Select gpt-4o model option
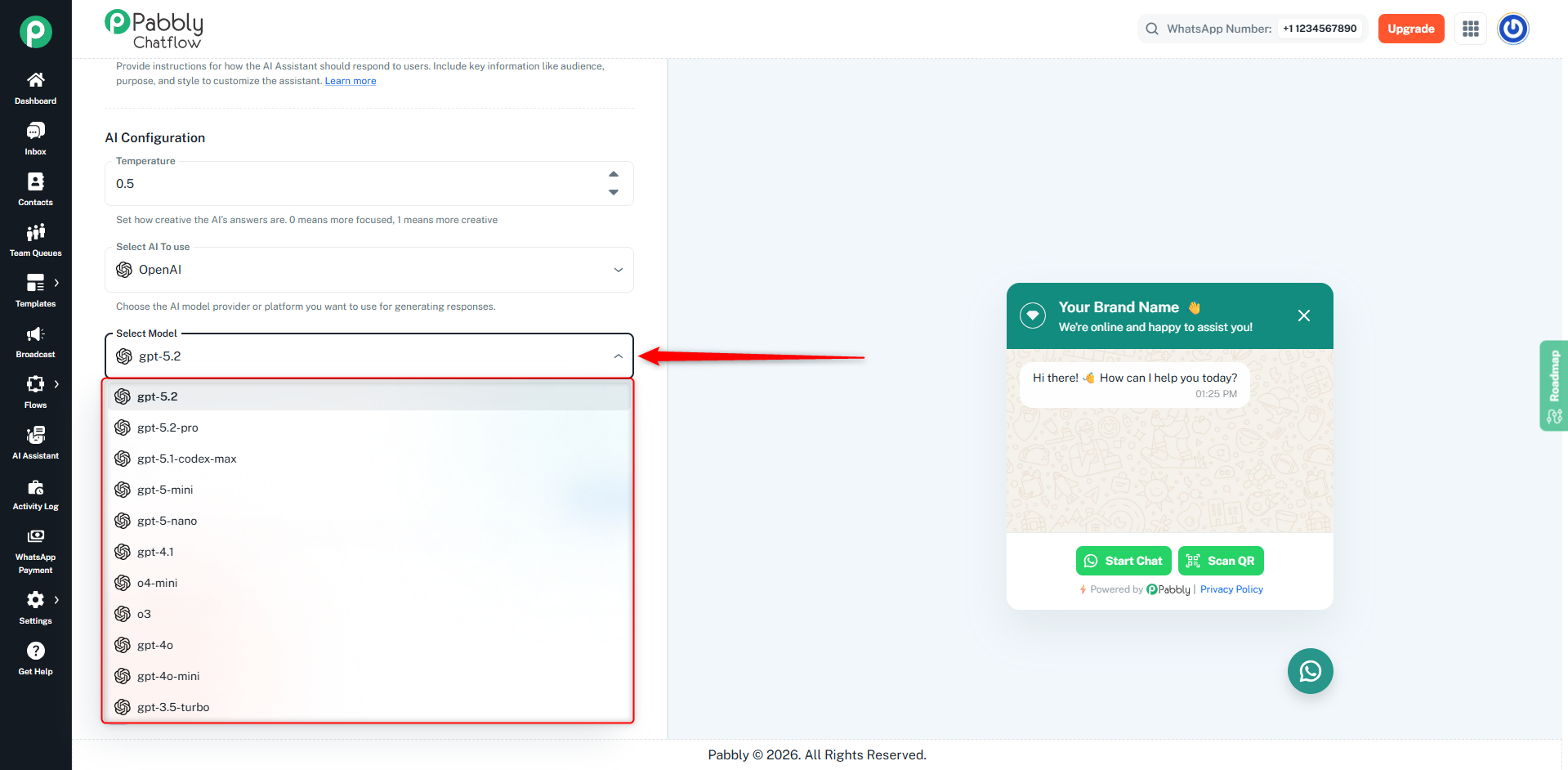 point(369,645)
